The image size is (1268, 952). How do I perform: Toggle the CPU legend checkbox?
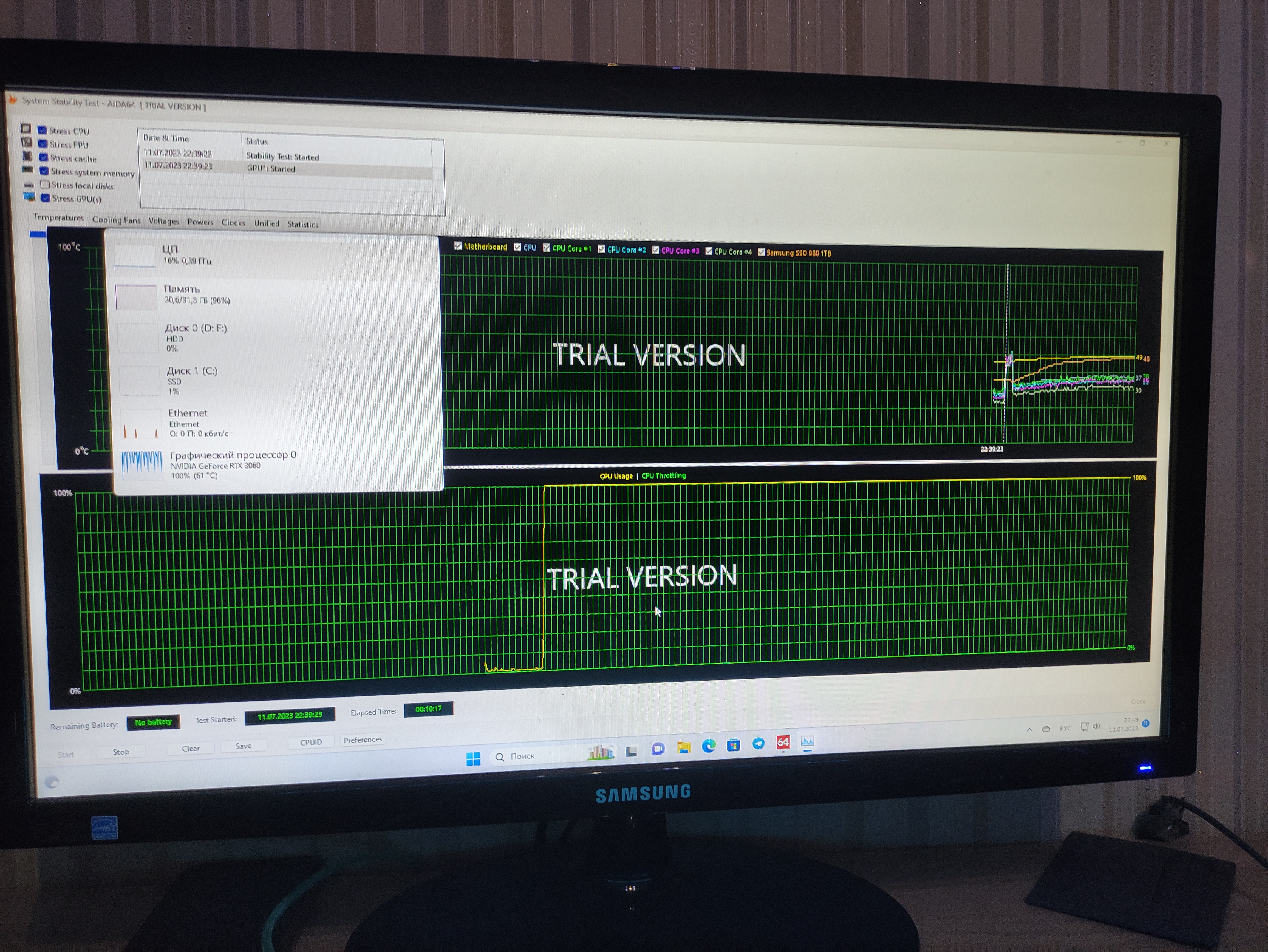pos(517,247)
